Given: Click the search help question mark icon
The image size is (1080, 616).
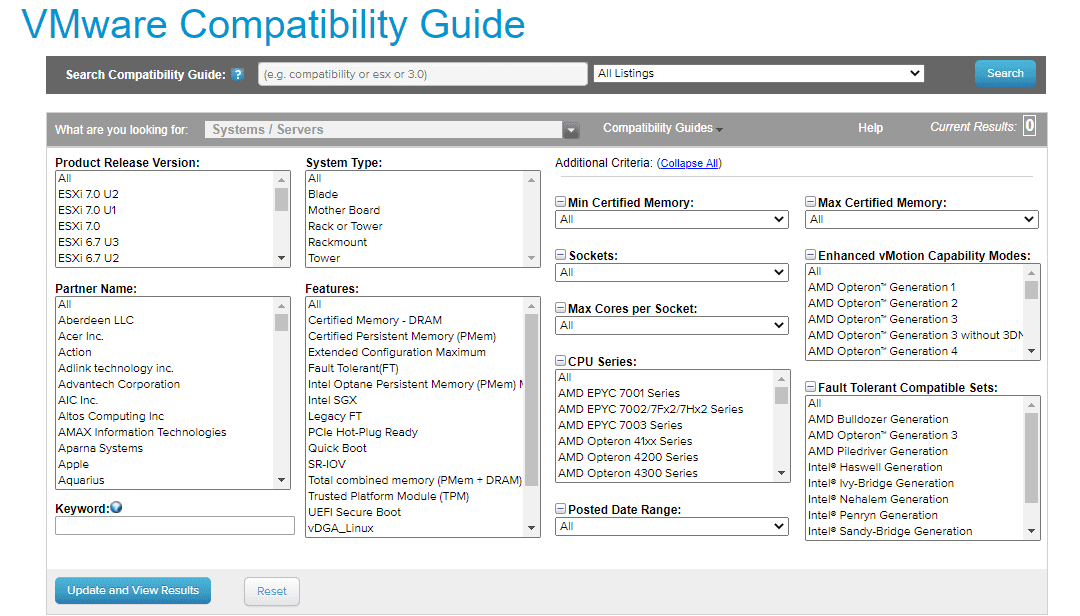Looking at the screenshot, I should [x=238, y=74].
